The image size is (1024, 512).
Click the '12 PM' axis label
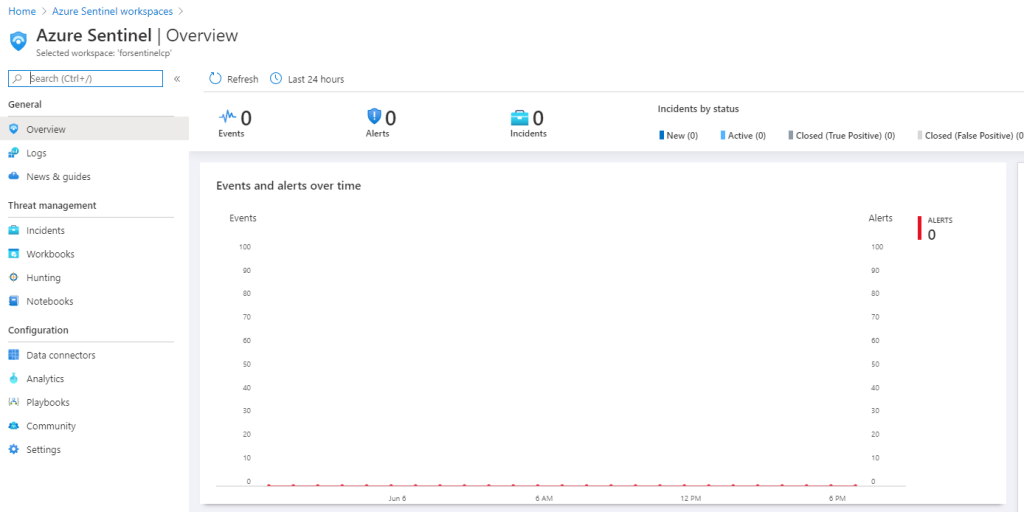tap(690, 498)
